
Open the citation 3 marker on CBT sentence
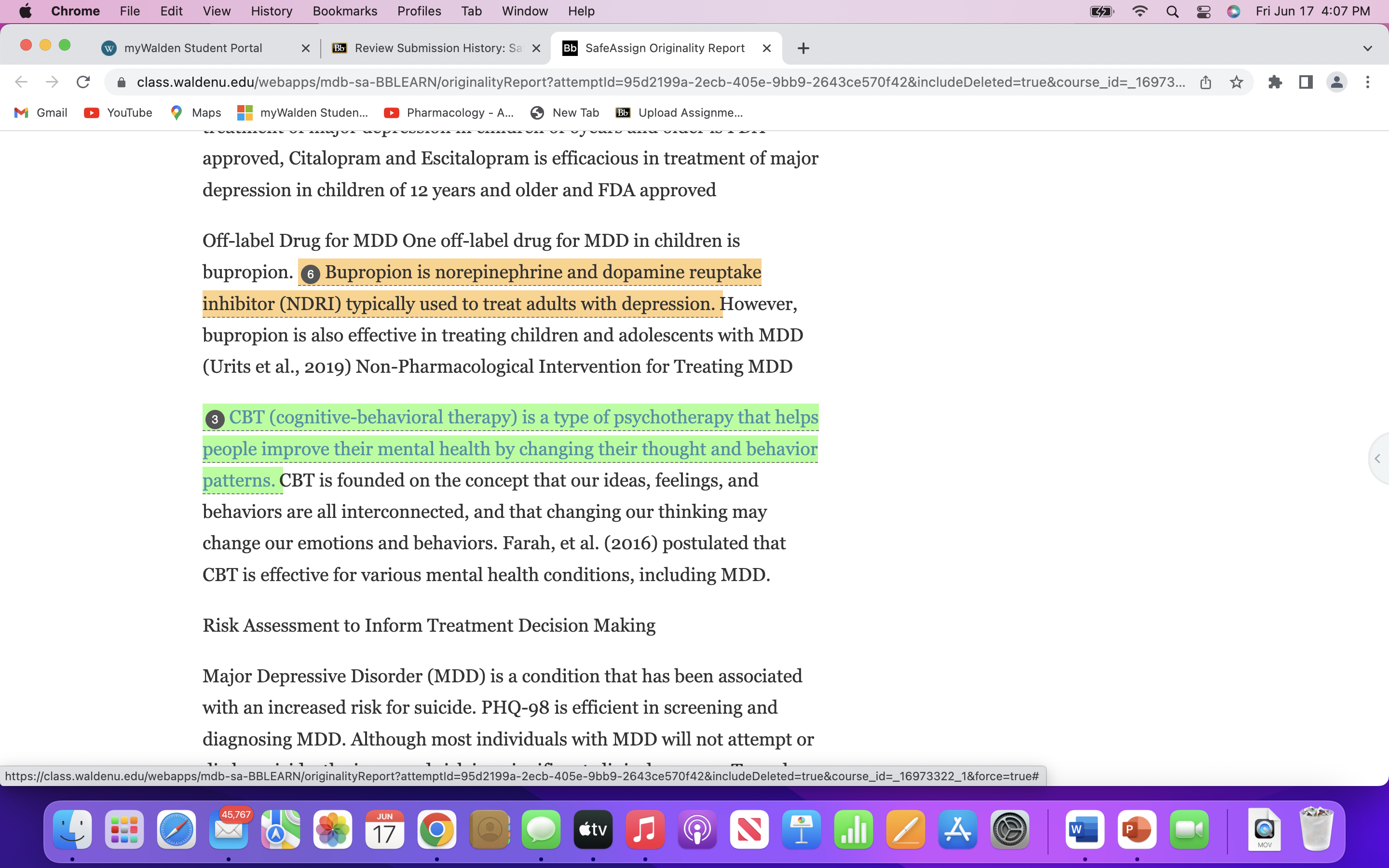point(215,420)
